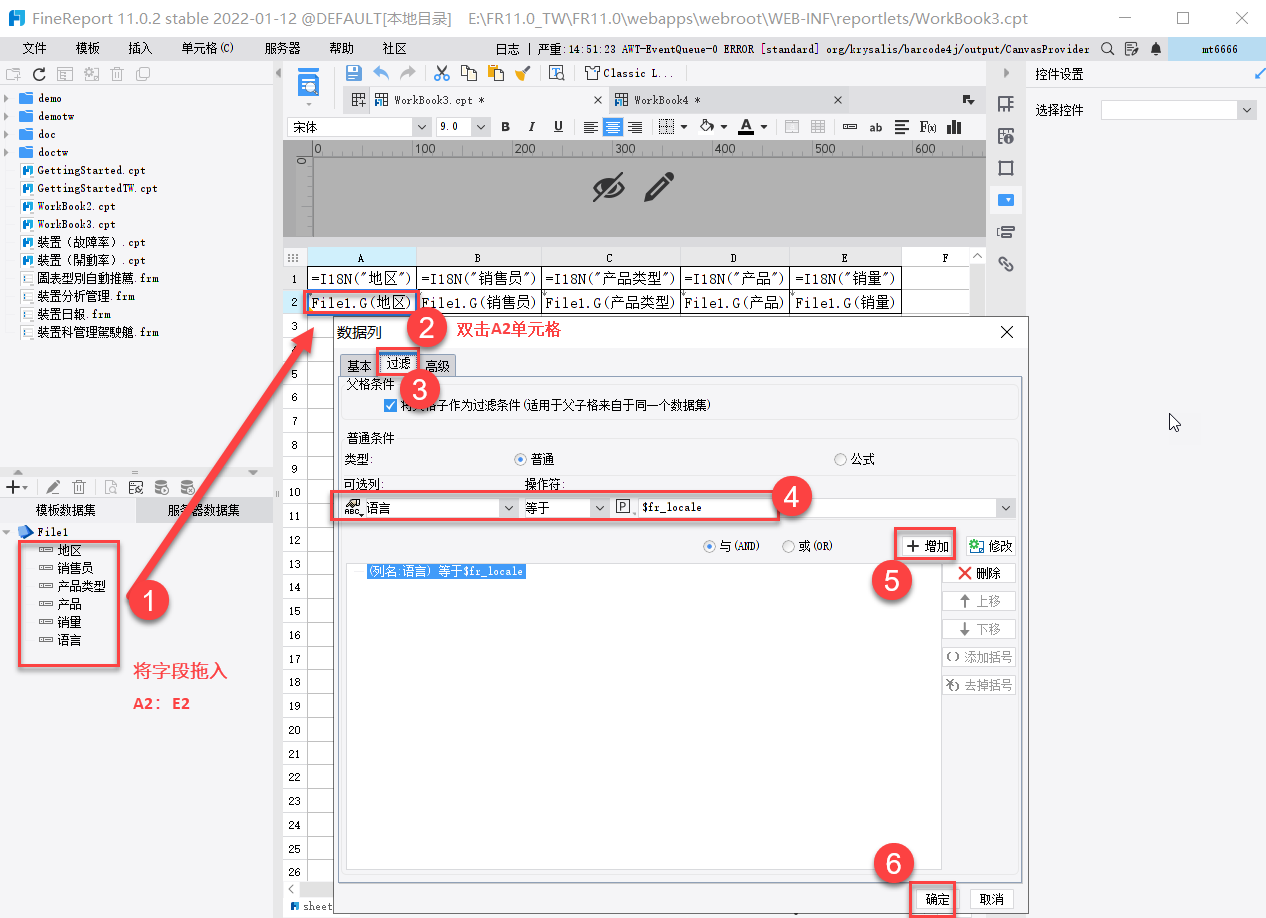This screenshot has width=1266, height=918.
Task: Click the fill color bucket swatch
Action: [x=707, y=127]
